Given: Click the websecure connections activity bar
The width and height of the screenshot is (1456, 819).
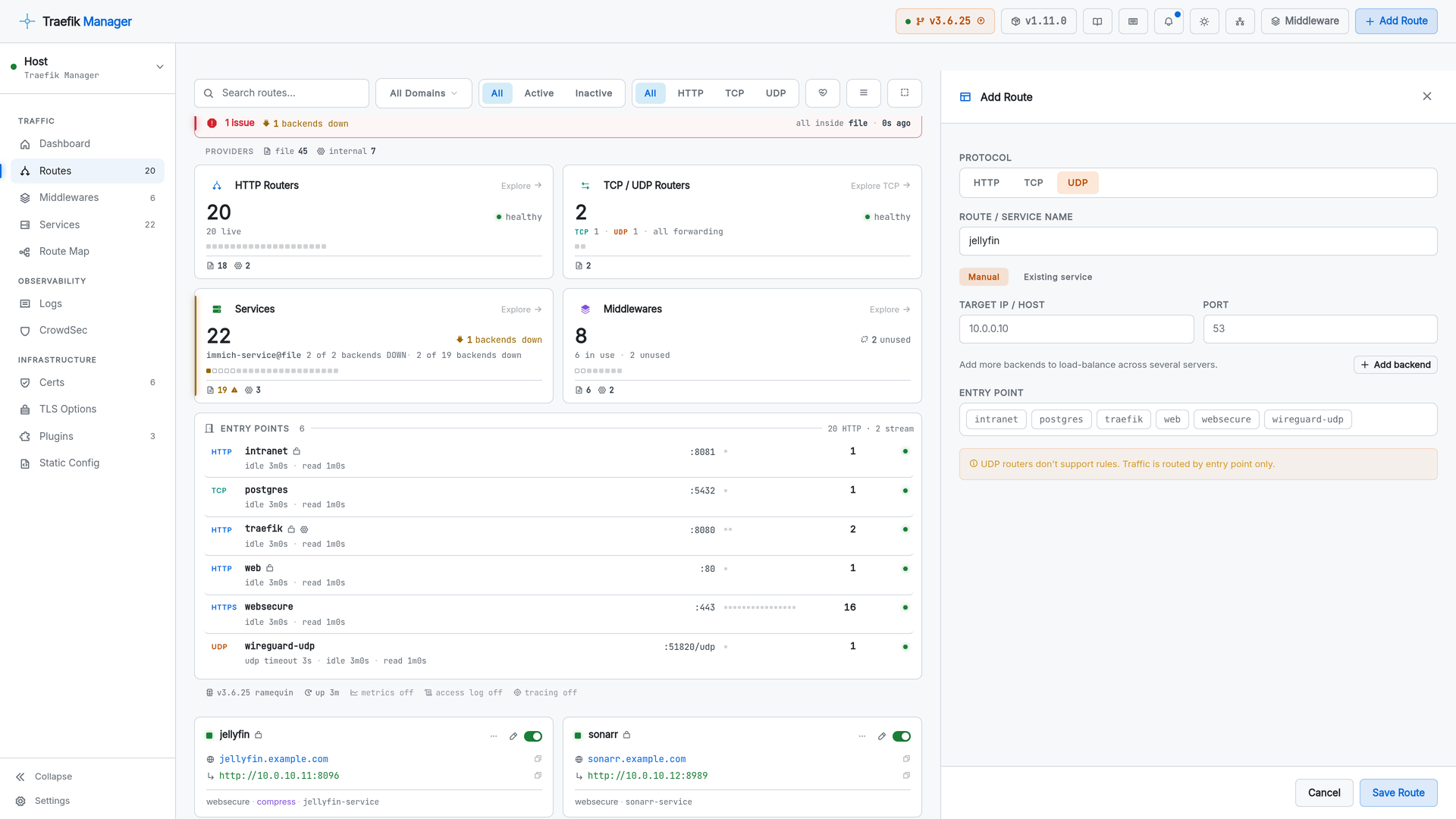Looking at the screenshot, I should click(760, 607).
